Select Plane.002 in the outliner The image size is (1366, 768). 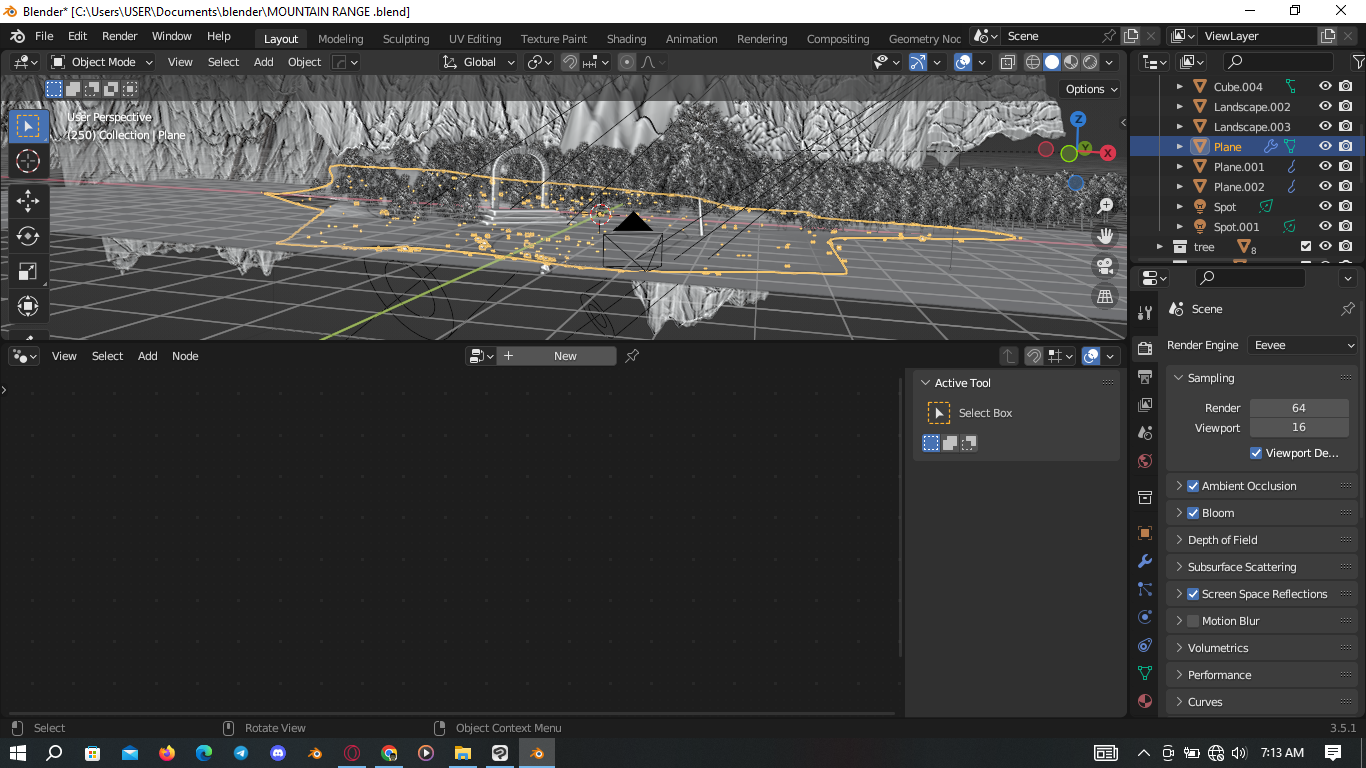(x=1239, y=187)
